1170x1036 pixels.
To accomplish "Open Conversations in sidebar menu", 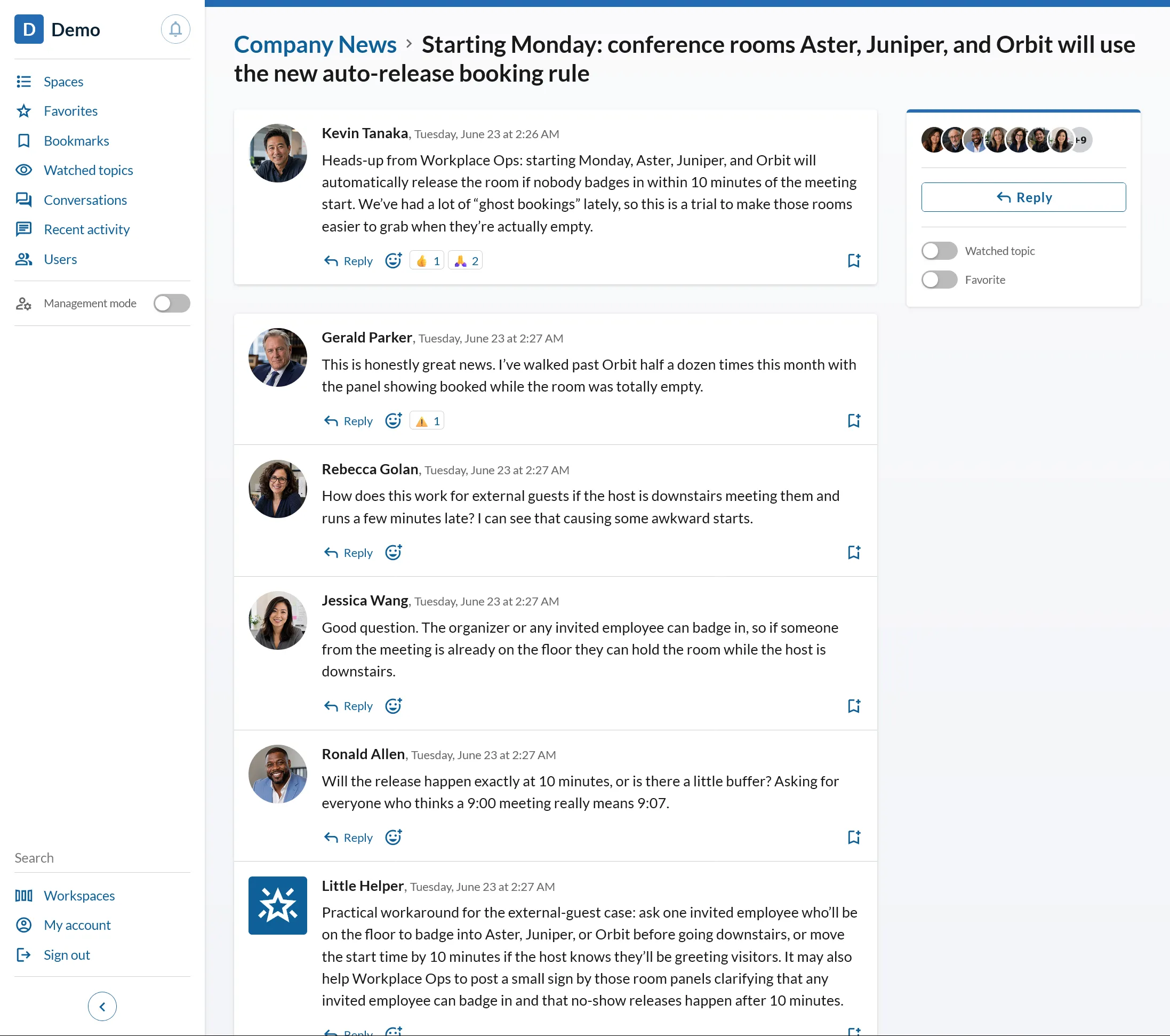I will click(x=85, y=200).
